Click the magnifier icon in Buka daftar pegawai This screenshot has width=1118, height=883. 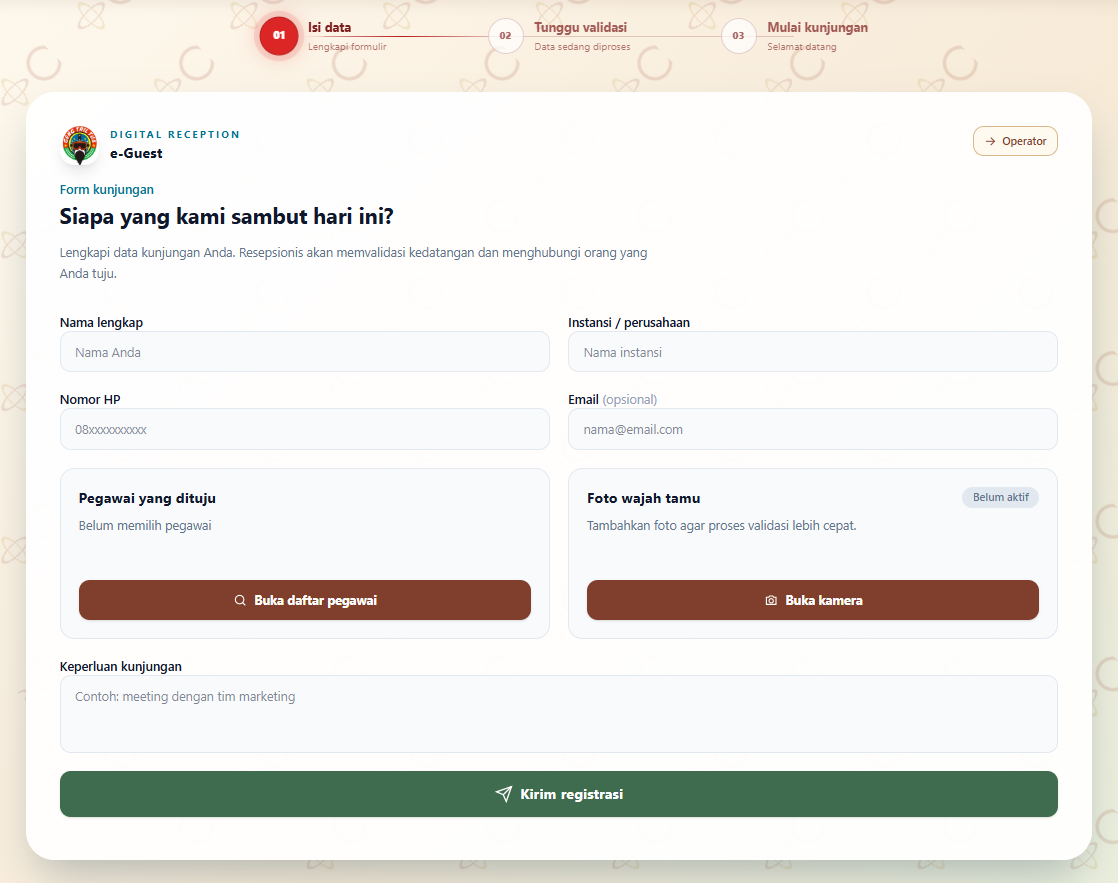(240, 601)
